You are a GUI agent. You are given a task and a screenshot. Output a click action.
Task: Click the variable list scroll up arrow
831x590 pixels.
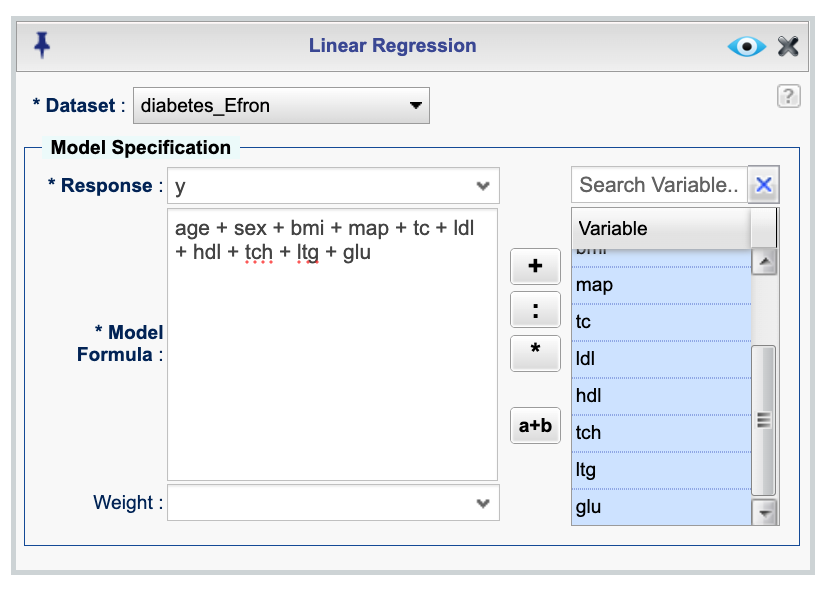click(x=764, y=261)
